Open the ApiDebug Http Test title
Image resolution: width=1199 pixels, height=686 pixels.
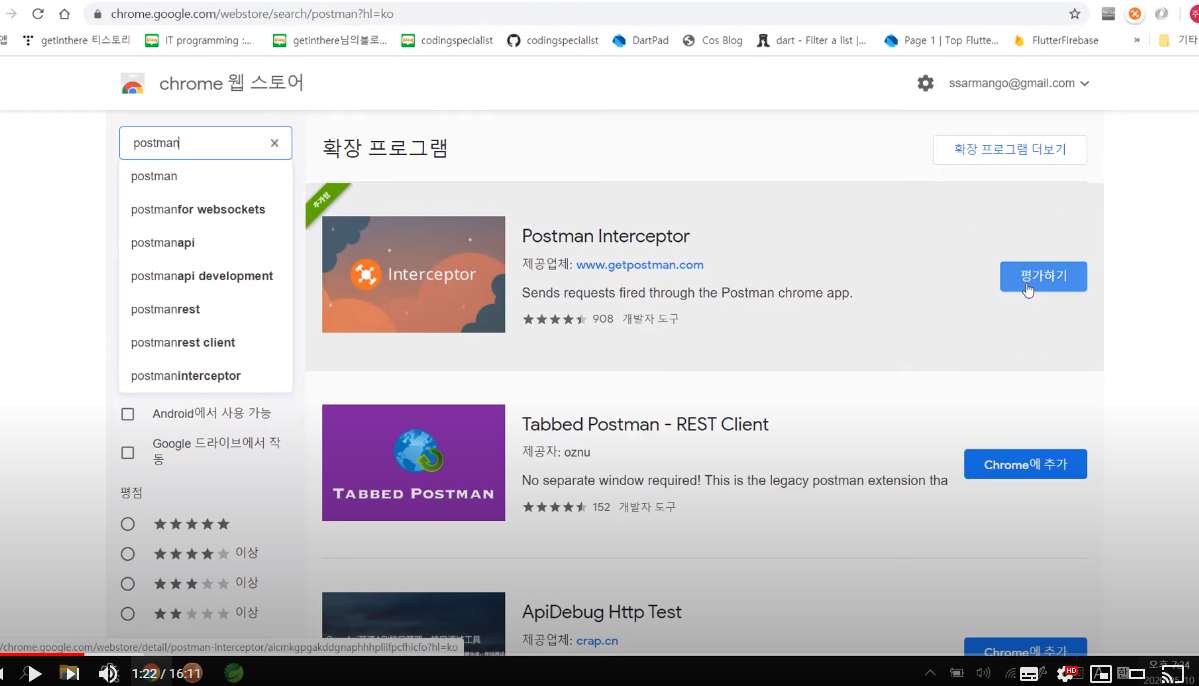point(601,612)
